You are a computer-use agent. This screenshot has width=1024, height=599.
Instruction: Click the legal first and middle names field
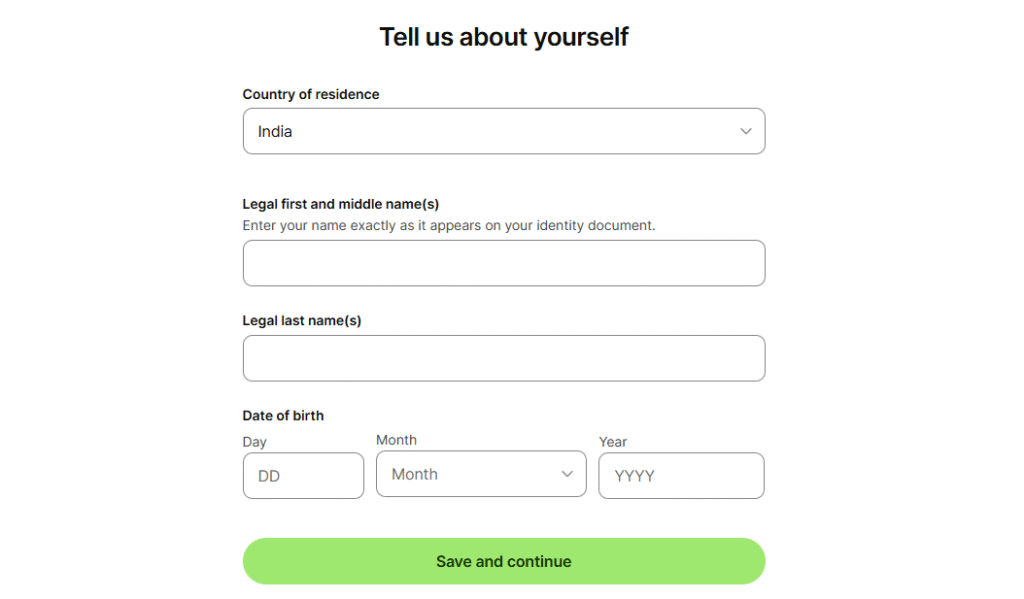coord(504,263)
